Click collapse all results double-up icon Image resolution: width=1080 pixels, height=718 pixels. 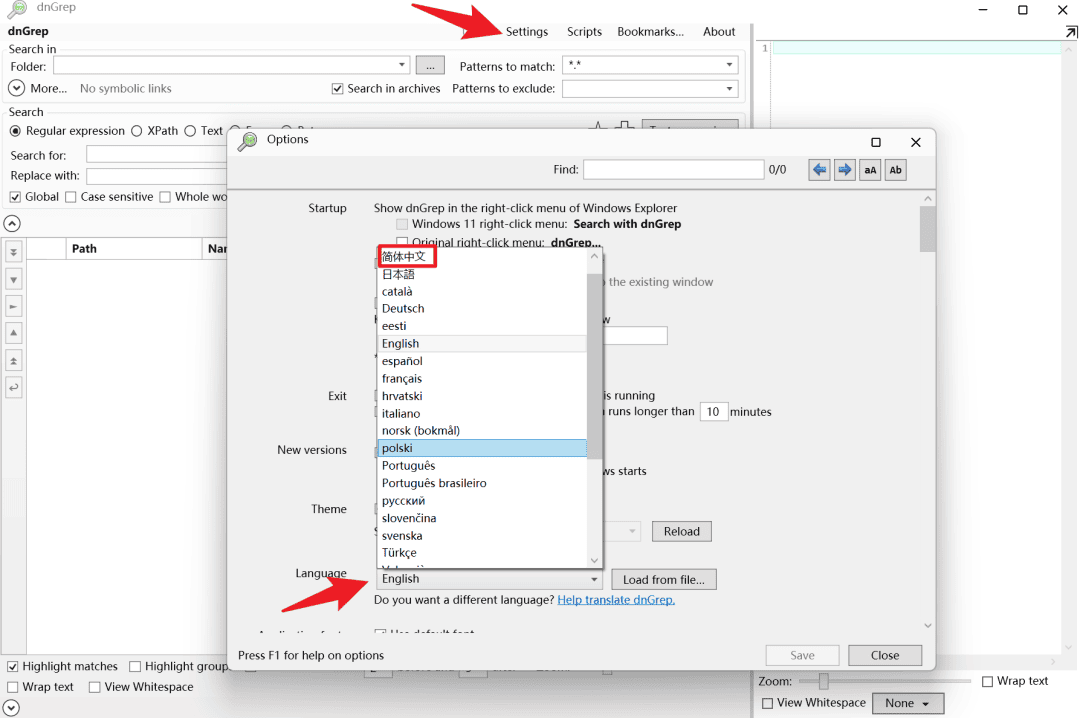(x=13, y=360)
